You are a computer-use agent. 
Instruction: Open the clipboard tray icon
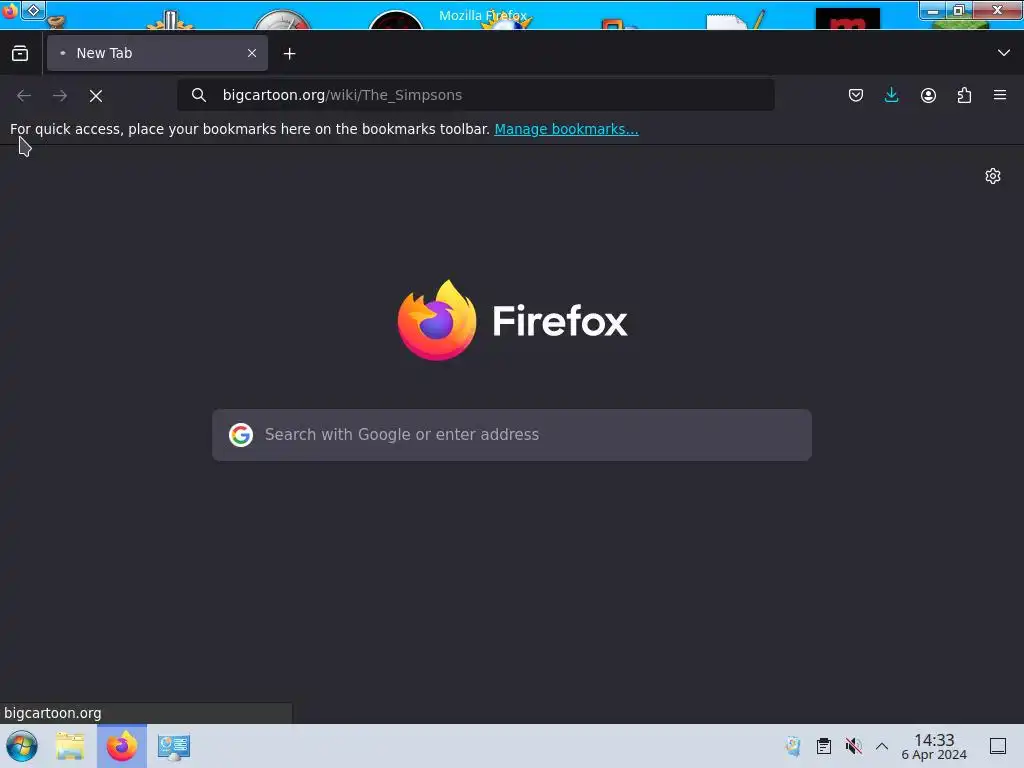click(x=824, y=746)
